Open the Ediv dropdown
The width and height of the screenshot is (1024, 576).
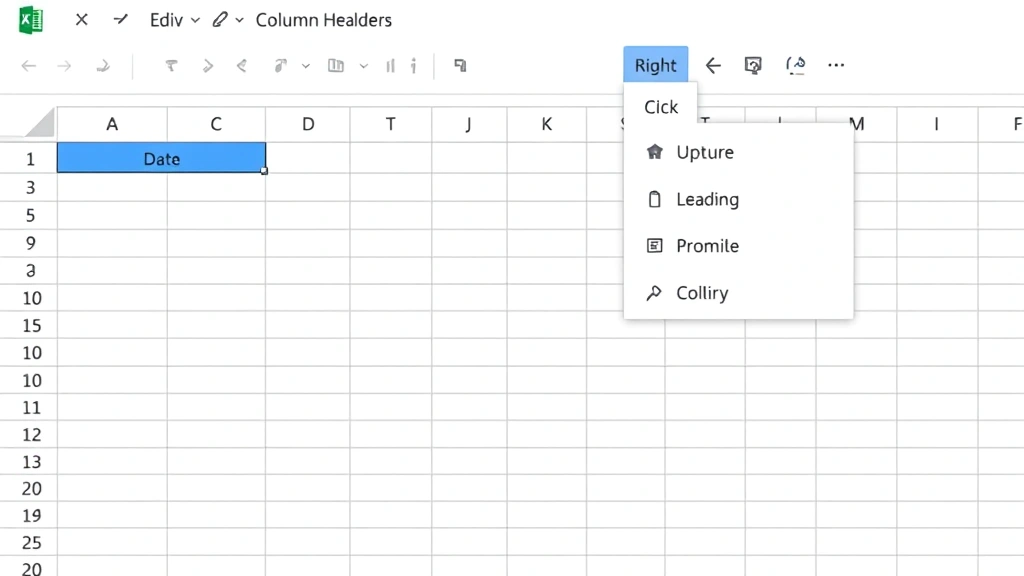(x=174, y=20)
